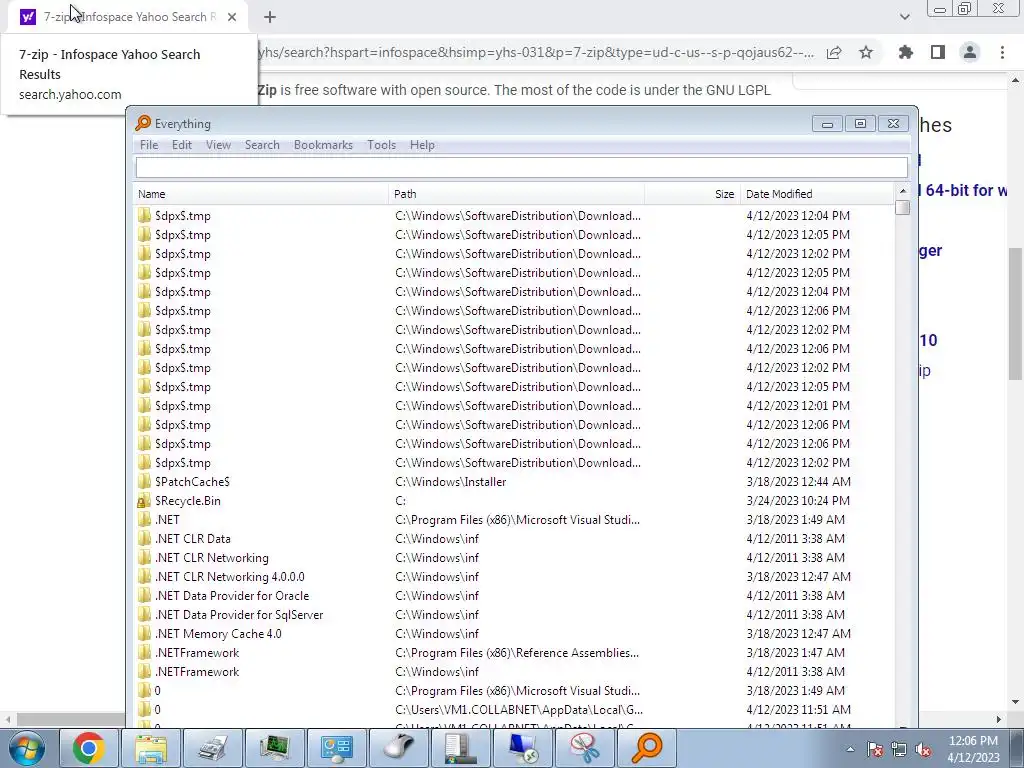Open Chrome's tab search chevron
1024x768 pixels.
904,17
